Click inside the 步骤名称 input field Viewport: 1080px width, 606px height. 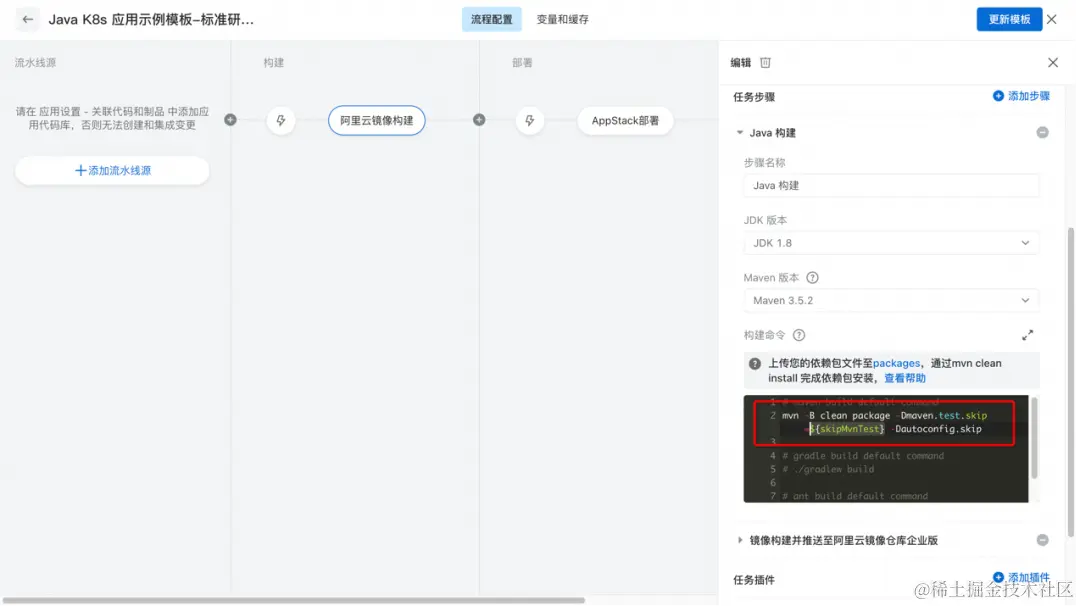tap(890, 185)
